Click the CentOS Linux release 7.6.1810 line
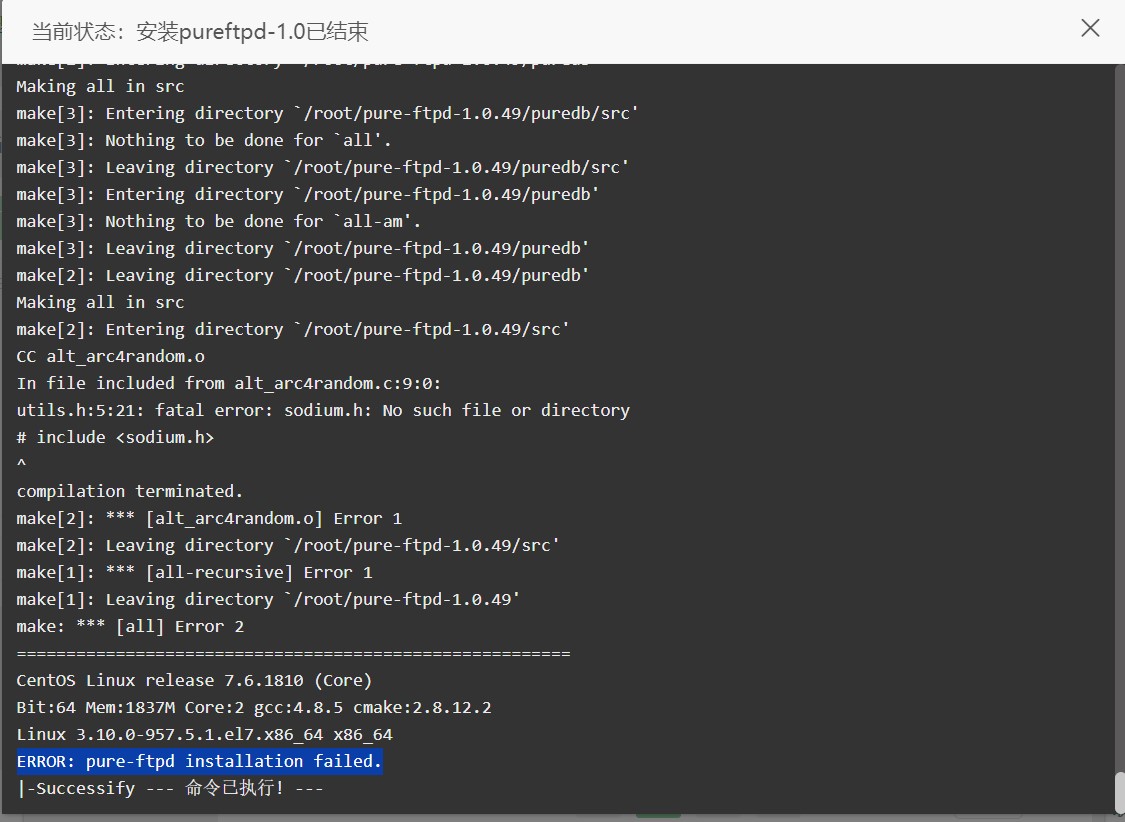The width and height of the screenshot is (1125, 822). coord(194,681)
